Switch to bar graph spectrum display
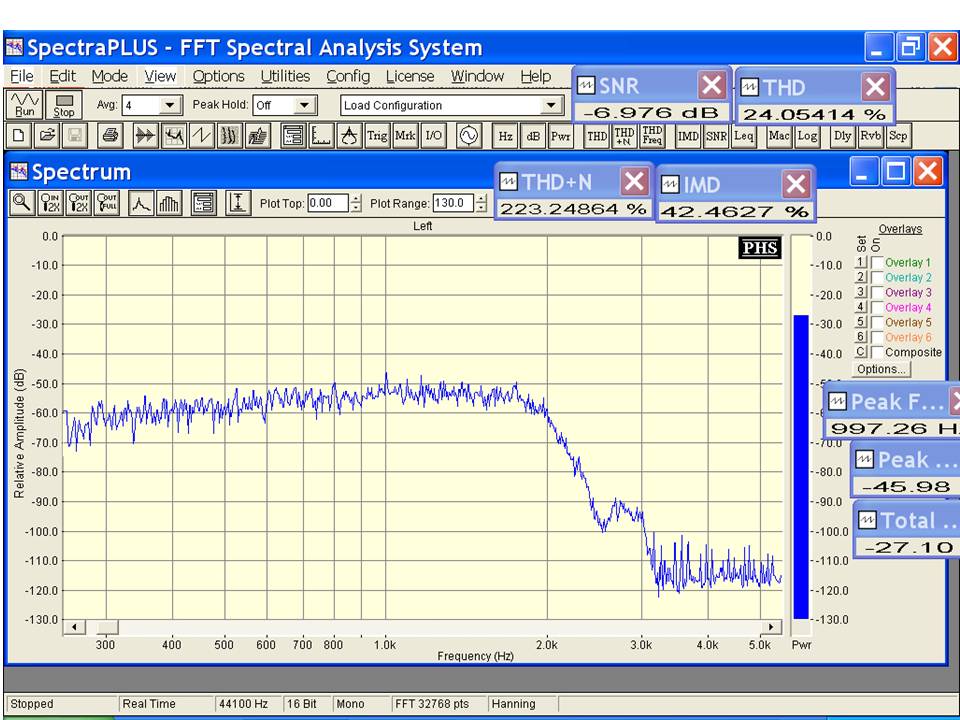Screen dimensions: 960x720 [169, 203]
